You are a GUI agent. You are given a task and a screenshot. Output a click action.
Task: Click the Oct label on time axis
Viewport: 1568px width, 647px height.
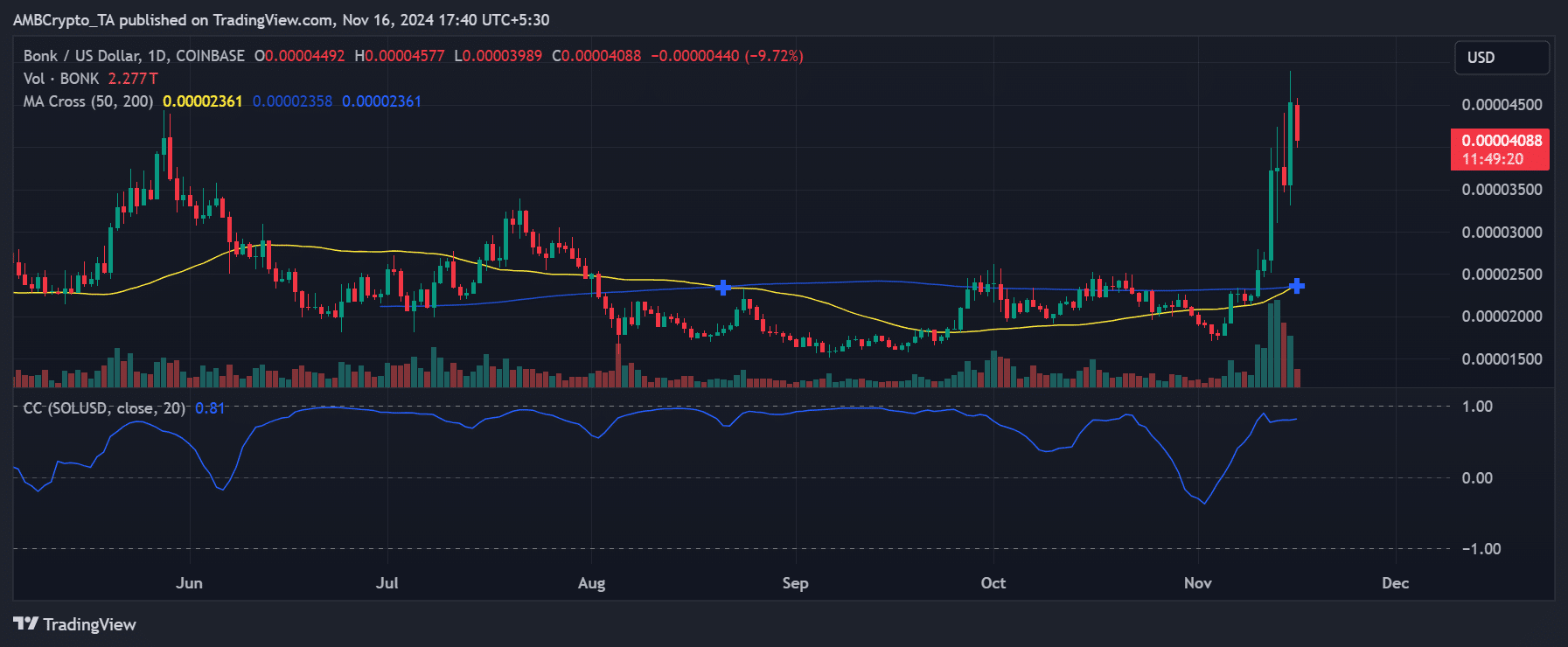pos(993,583)
